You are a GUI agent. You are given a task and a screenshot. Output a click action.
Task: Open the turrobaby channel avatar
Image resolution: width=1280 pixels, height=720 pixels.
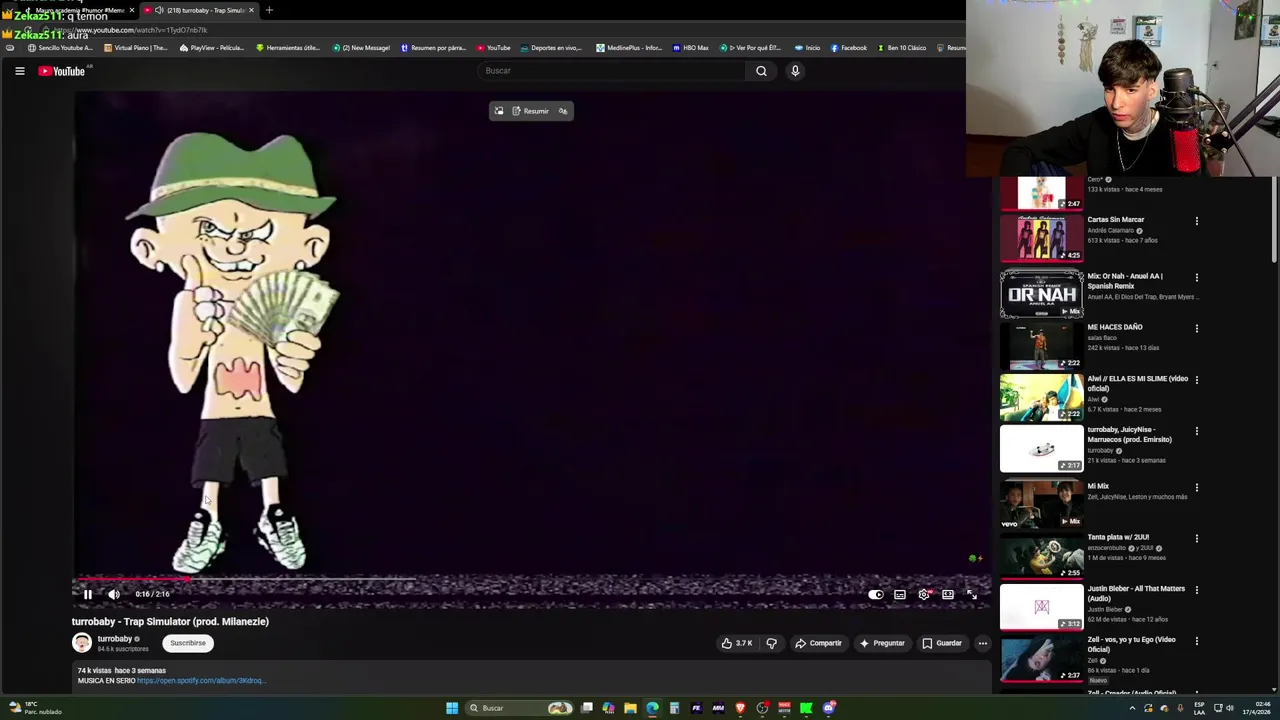pos(82,643)
